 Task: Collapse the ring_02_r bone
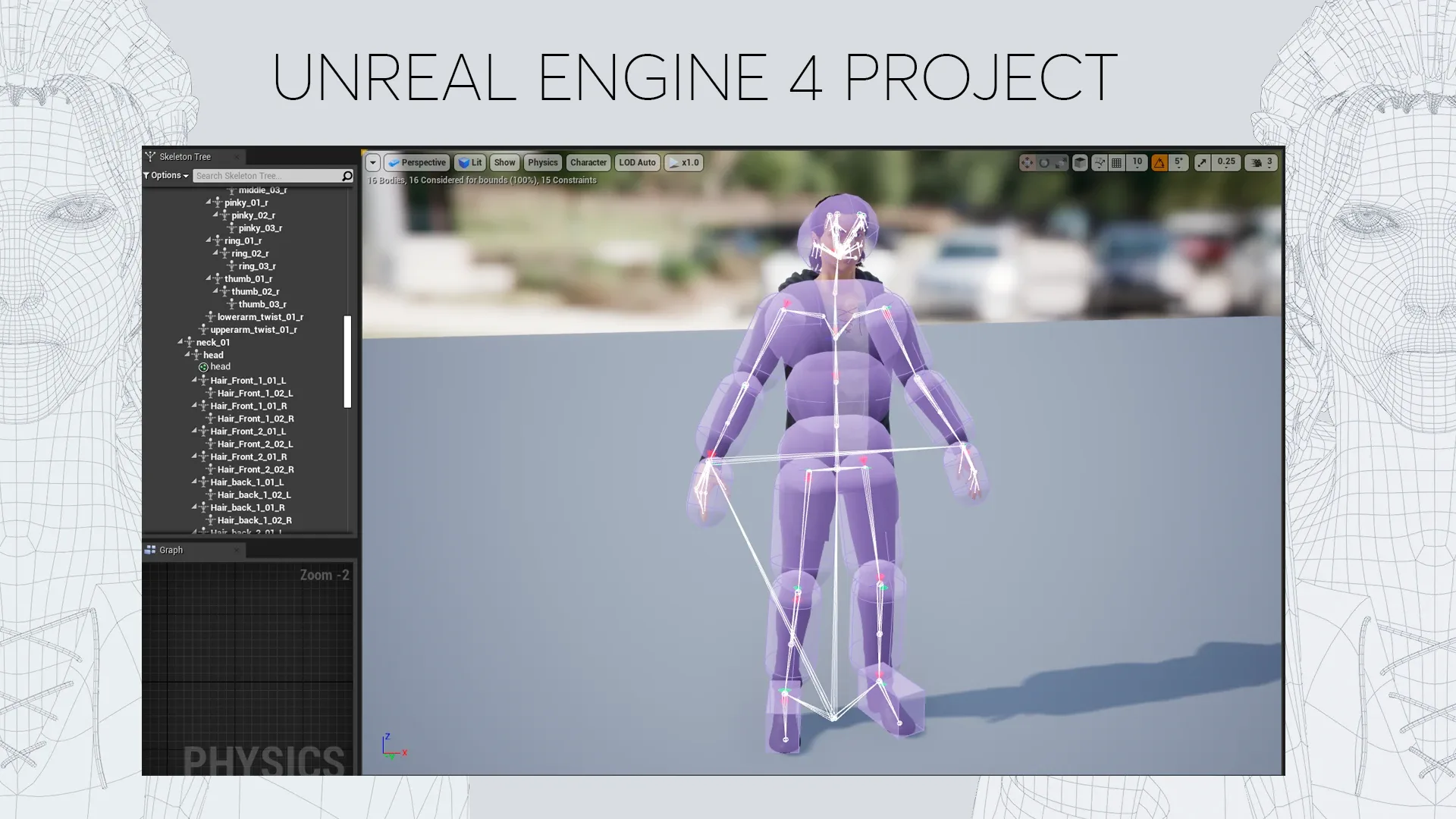tap(215, 253)
